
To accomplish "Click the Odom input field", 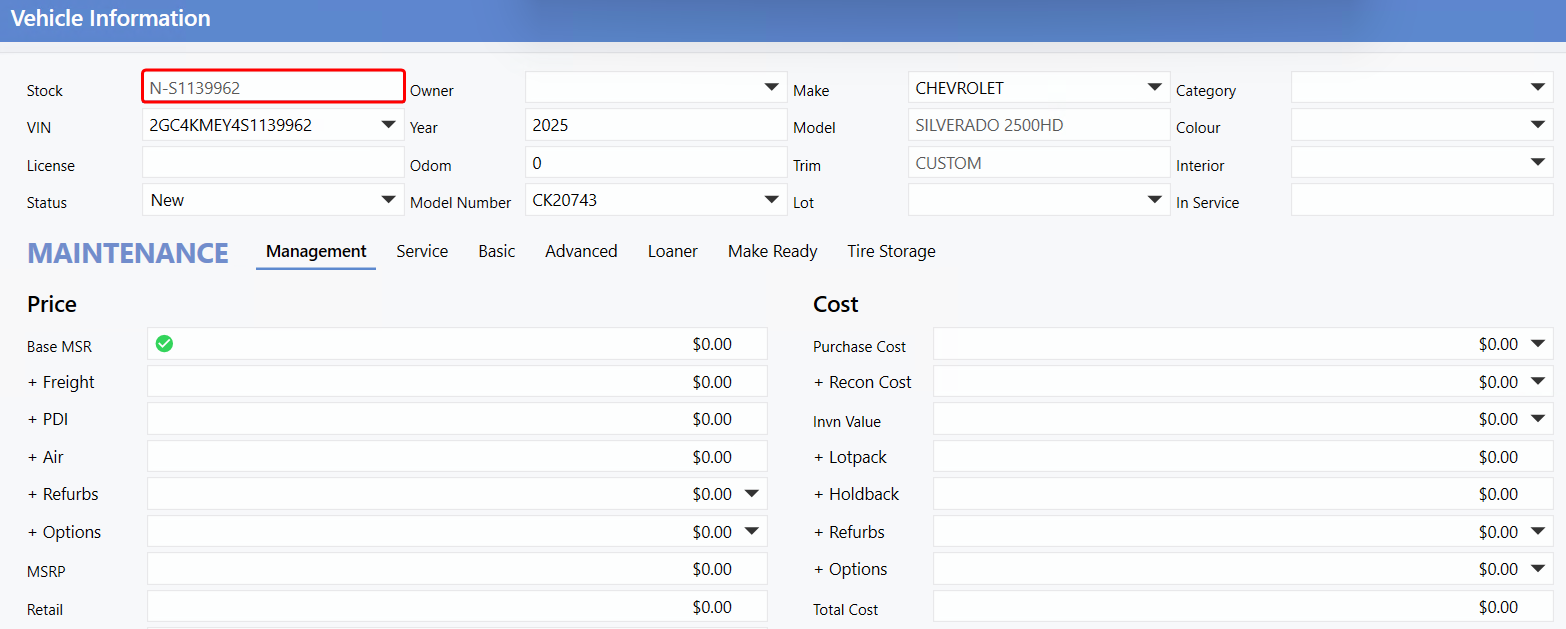I will (x=655, y=163).
